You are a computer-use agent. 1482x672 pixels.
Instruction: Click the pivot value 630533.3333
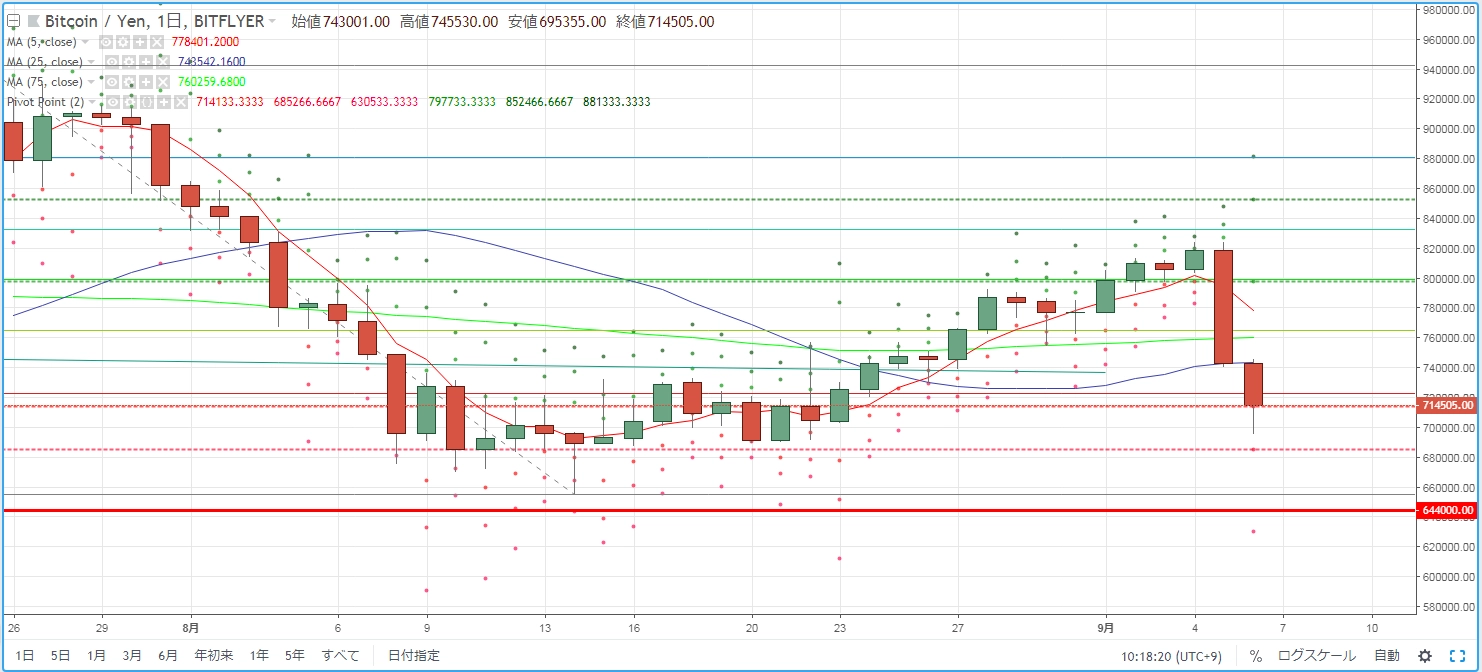pyautogui.click(x=384, y=102)
